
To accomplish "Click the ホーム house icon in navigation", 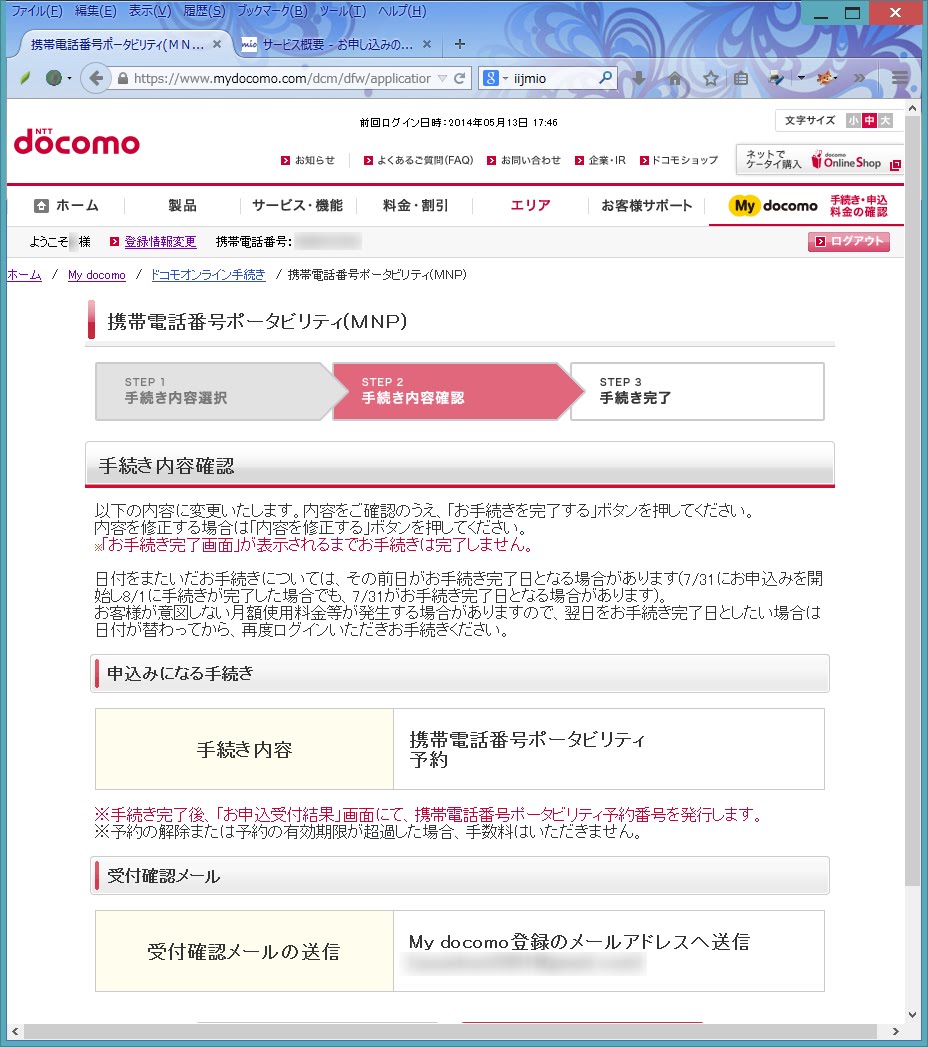I will 41,206.
